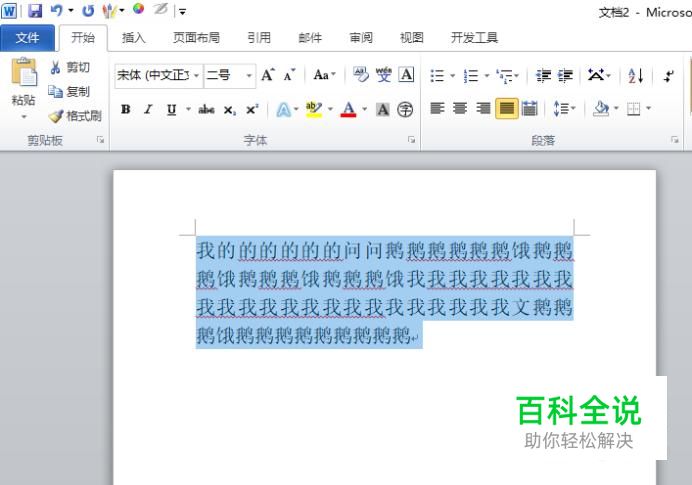The height and width of the screenshot is (485, 692).
Task: Insert enclosed character 字 icon
Action: [405, 109]
